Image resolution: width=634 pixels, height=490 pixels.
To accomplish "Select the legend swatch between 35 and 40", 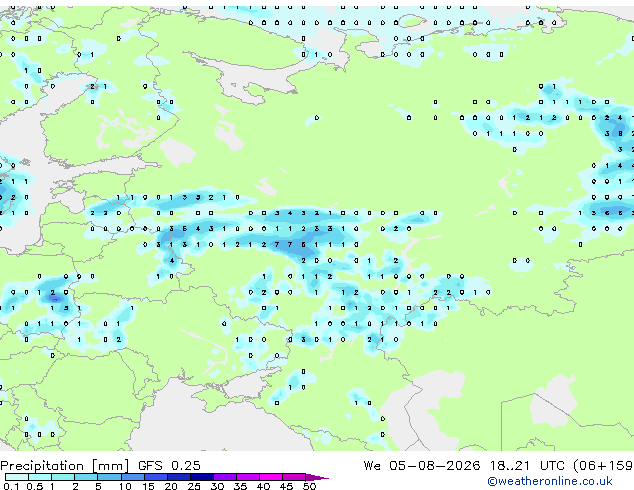I will [248, 477].
